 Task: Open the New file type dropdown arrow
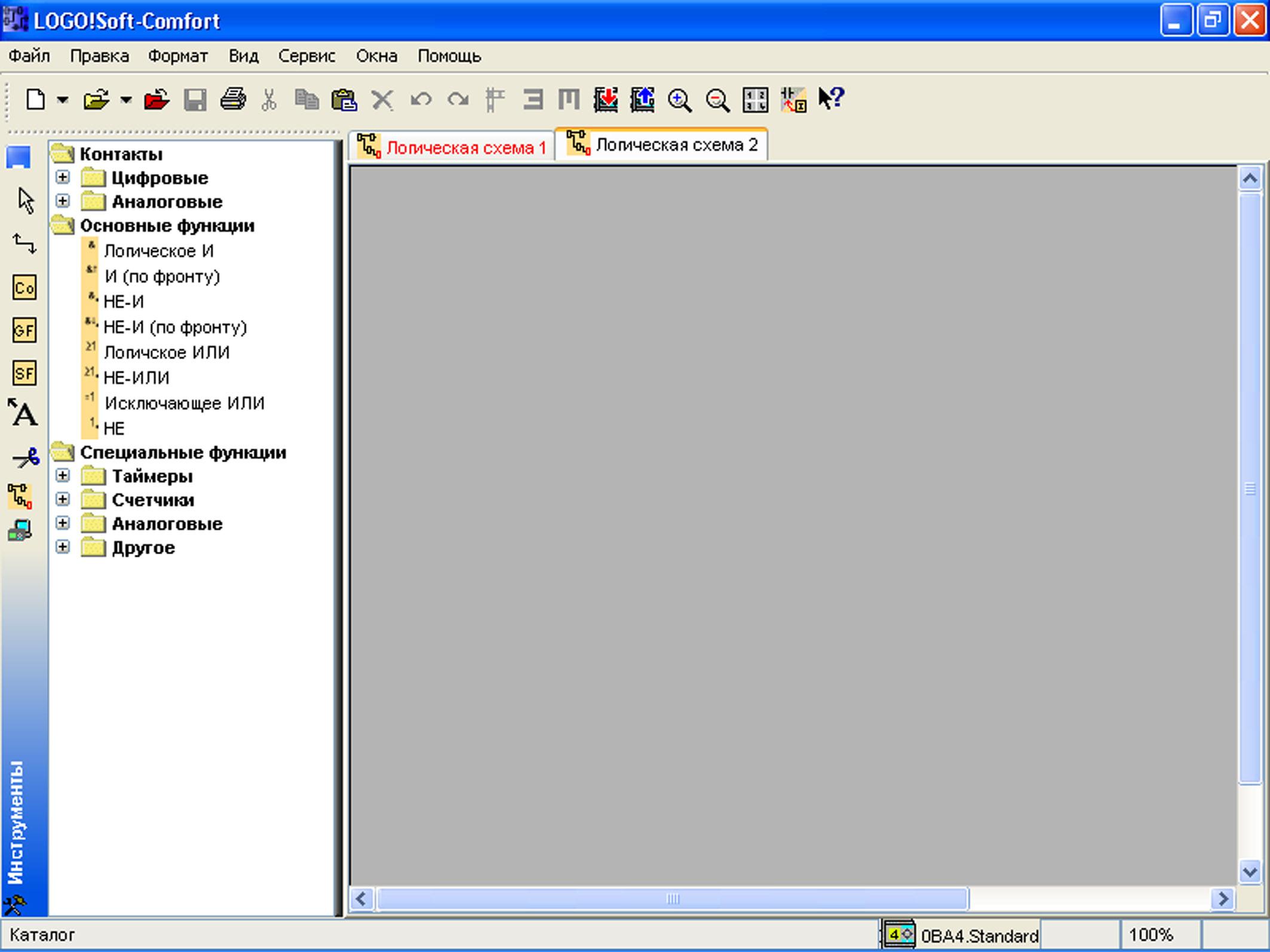click(x=63, y=100)
